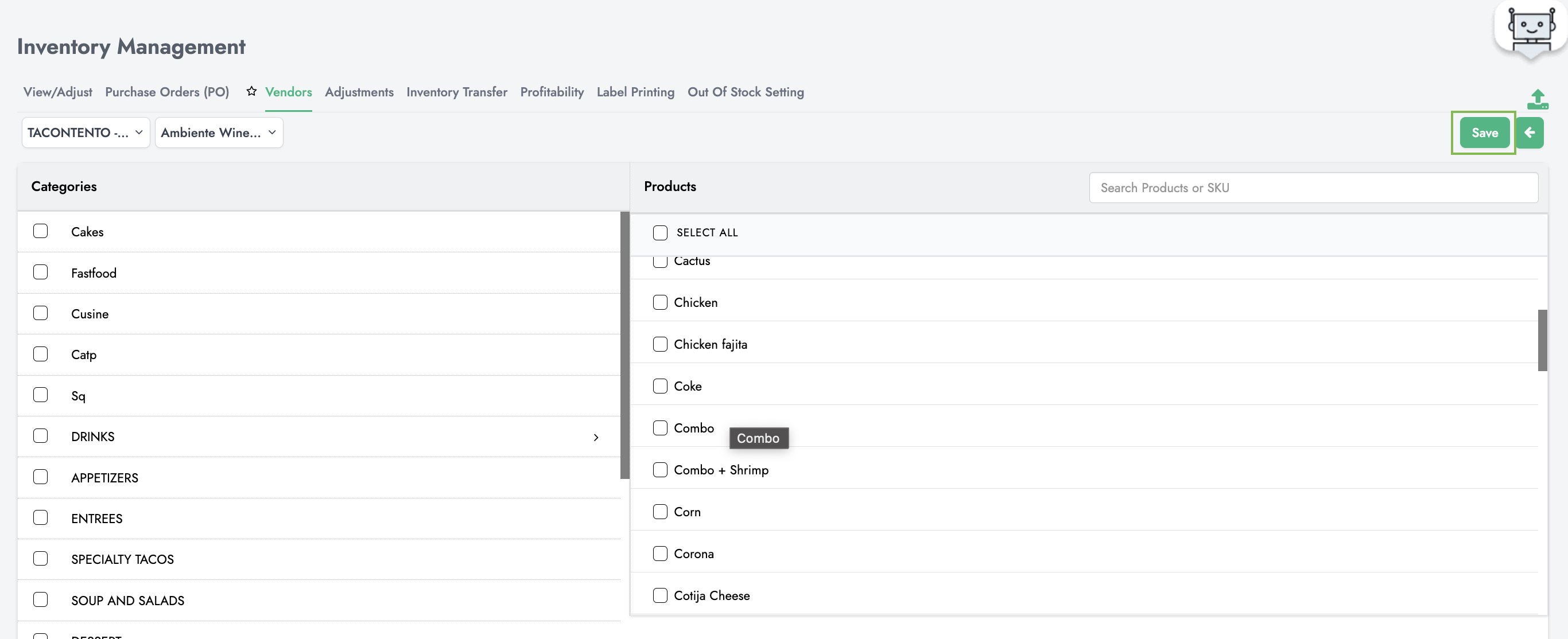Click the green back arrow button

(x=1530, y=133)
